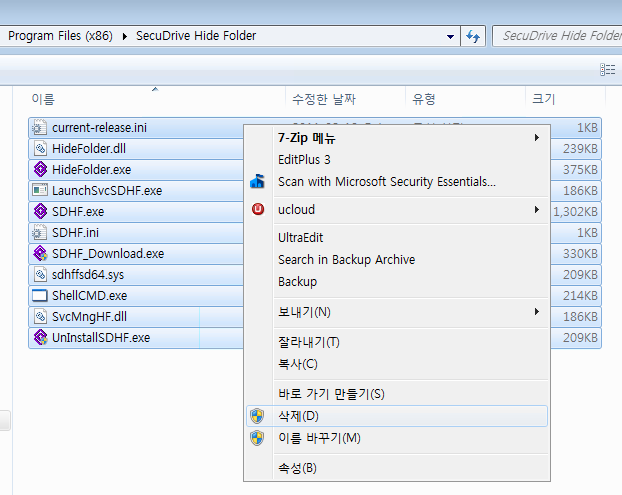622x495 pixels.
Task: Open the 보내기(N) menu entry
Action: point(397,312)
